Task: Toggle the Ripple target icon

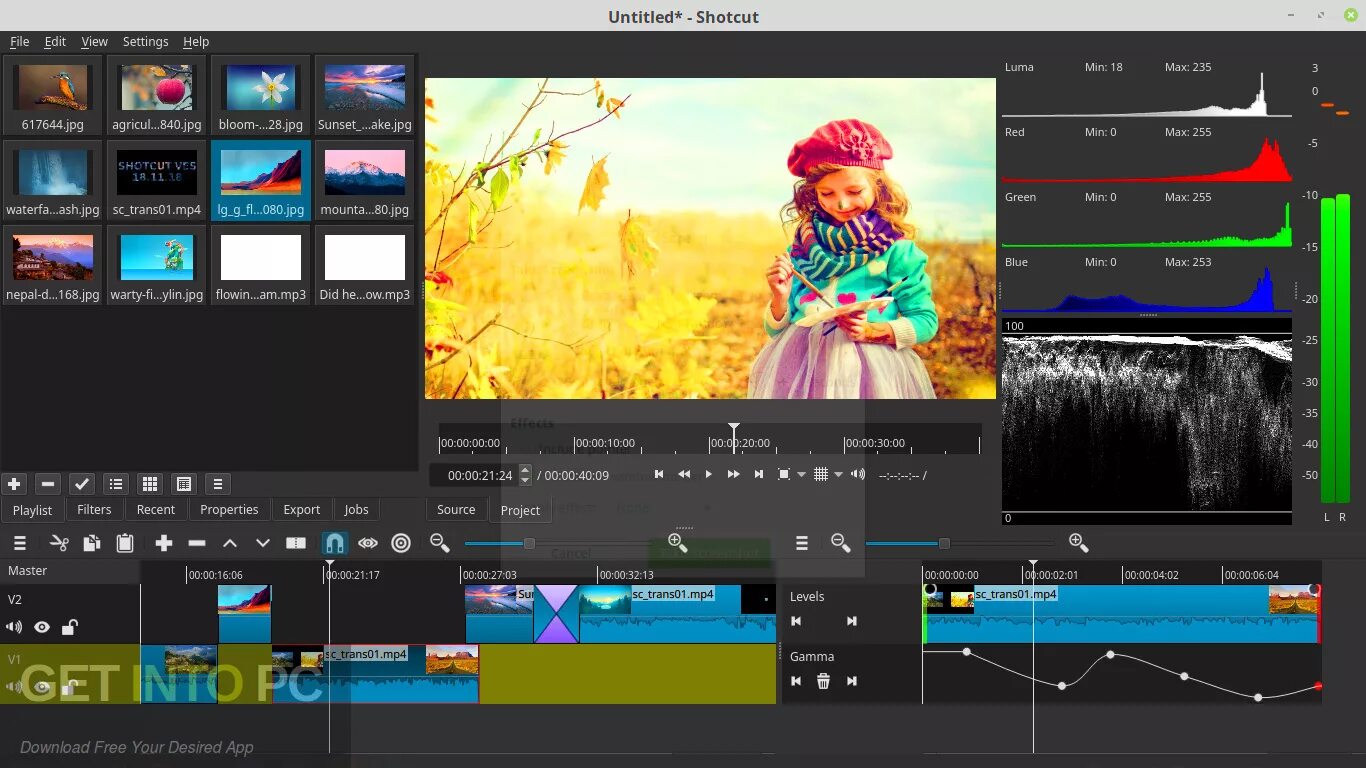Action: click(x=401, y=543)
